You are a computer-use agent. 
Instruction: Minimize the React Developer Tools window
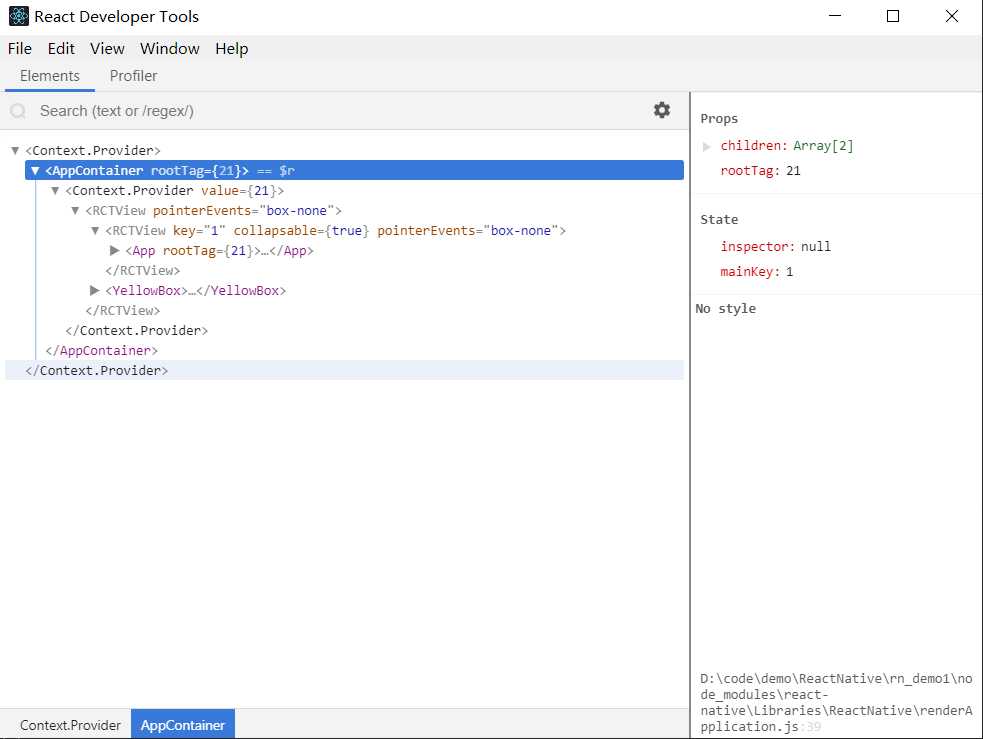click(835, 16)
